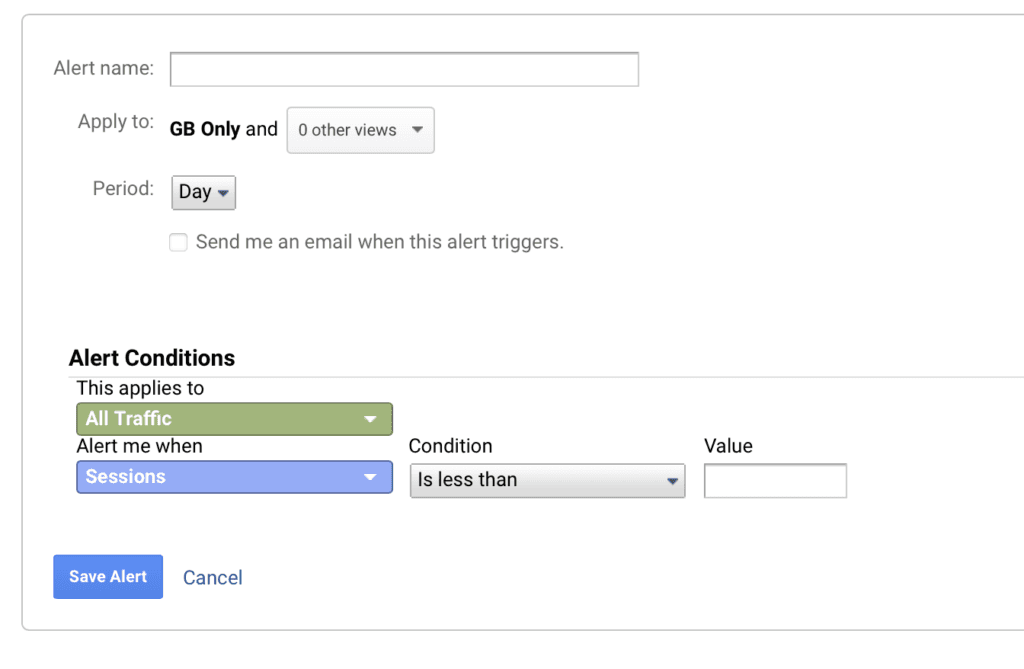Enable the email alert checkbox

coord(178,242)
